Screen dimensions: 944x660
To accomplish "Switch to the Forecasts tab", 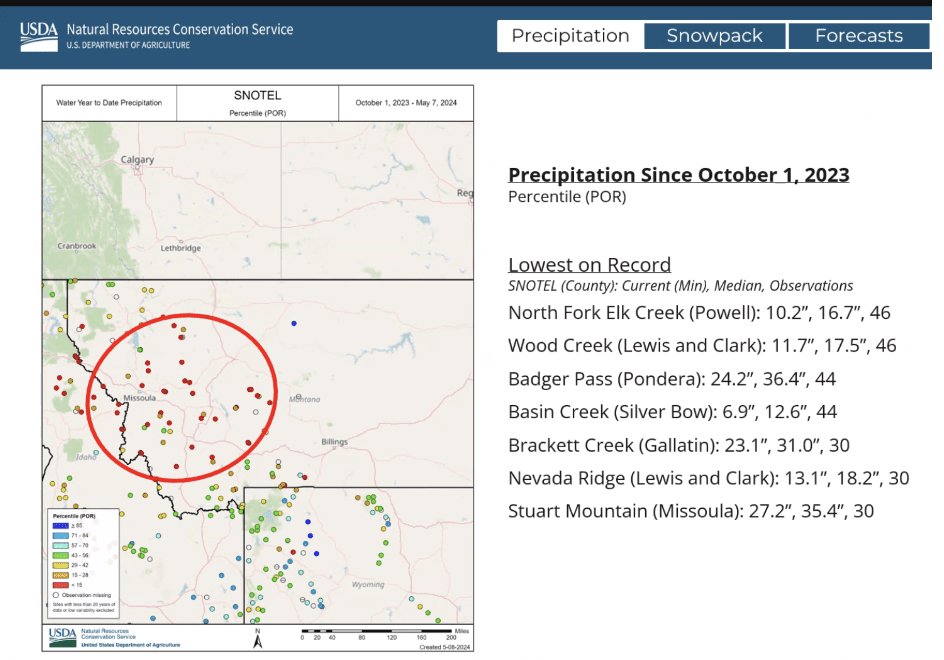I will click(859, 36).
